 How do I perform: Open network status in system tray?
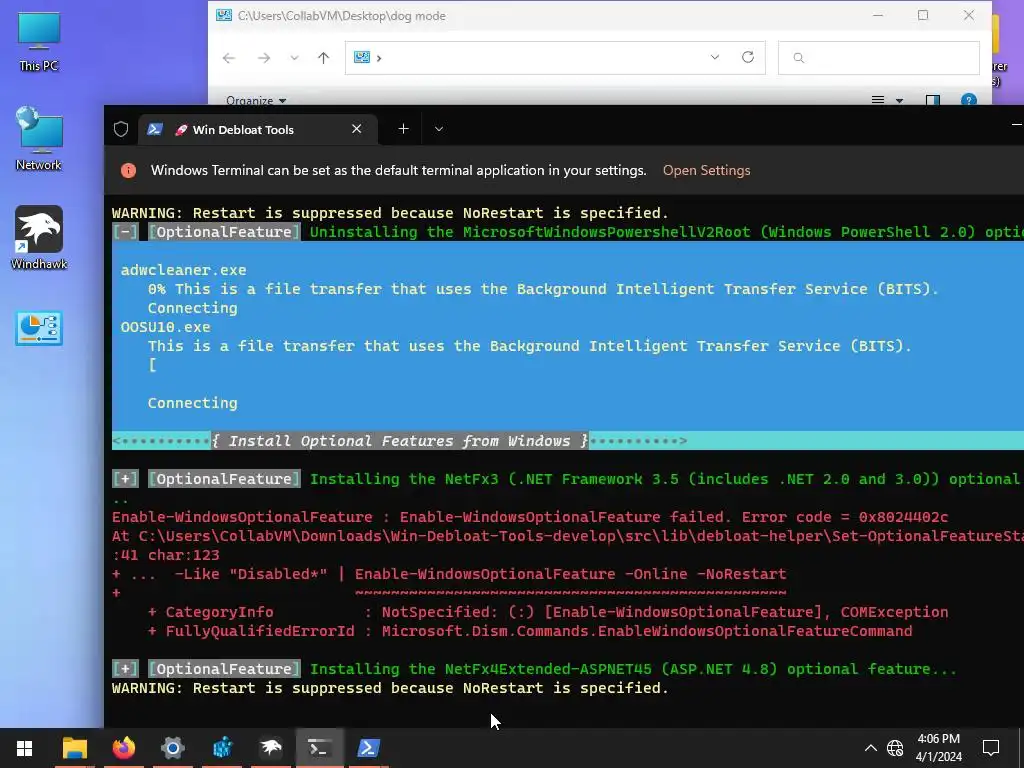[x=895, y=748]
